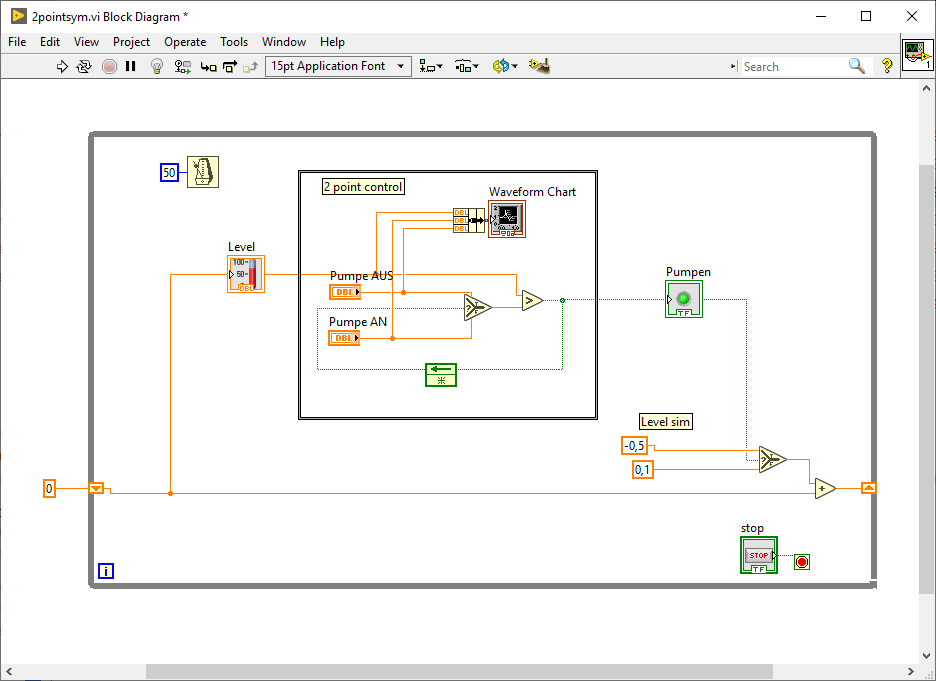This screenshot has width=936, height=681.
Task: Select the 0,1 numeric constant
Action: 643,470
